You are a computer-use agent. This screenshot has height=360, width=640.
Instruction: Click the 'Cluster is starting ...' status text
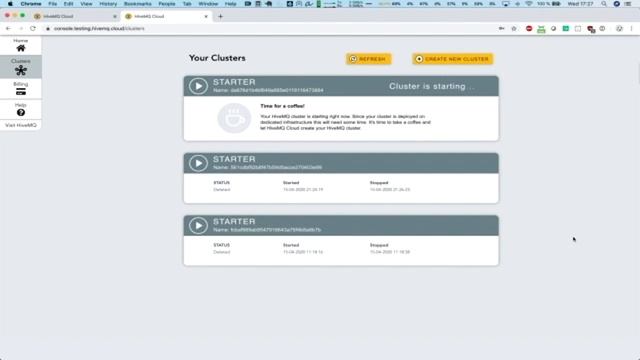[x=431, y=87]
